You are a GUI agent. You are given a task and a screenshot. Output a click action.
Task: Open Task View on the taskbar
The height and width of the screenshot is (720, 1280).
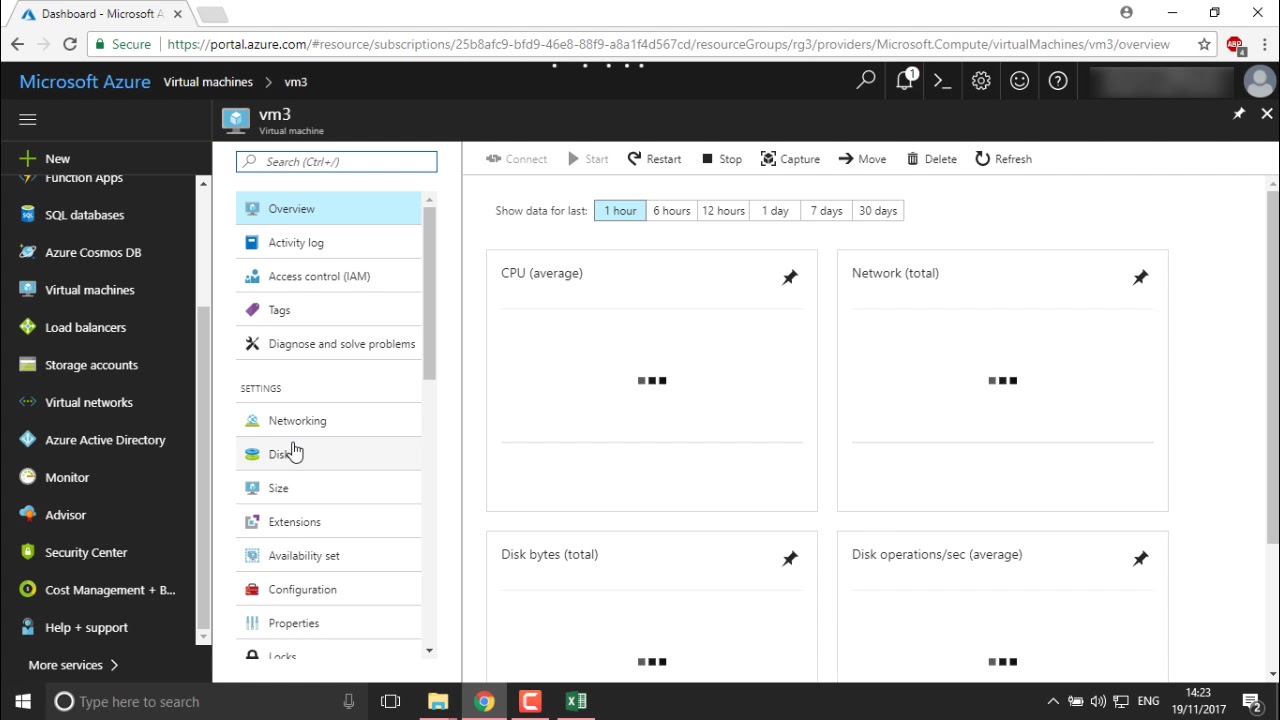391,701
